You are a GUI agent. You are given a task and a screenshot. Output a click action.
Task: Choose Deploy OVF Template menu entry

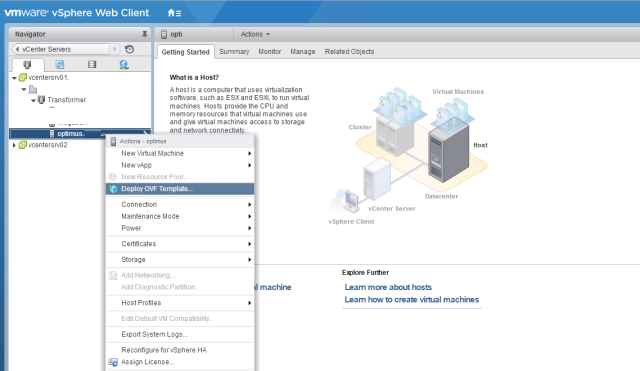point(180,189)
